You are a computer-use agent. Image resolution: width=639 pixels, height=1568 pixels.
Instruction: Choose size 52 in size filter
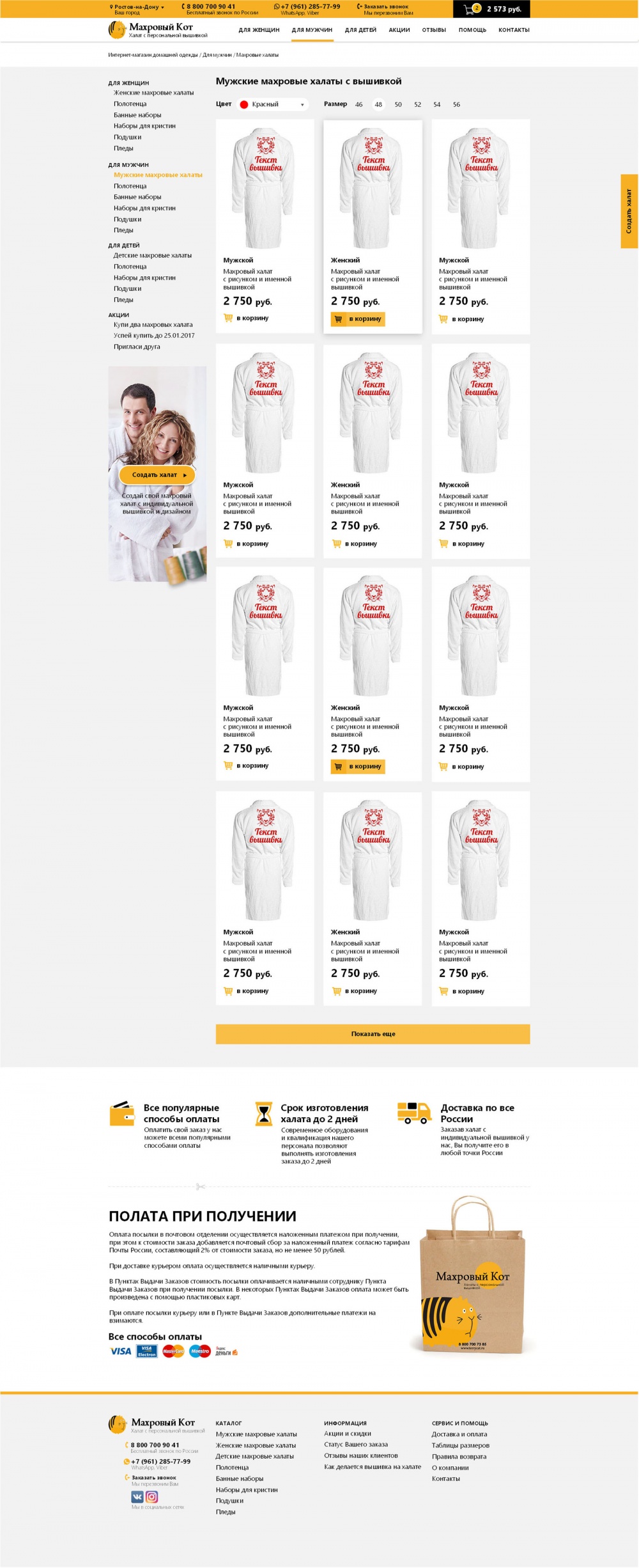pos(417,104)
